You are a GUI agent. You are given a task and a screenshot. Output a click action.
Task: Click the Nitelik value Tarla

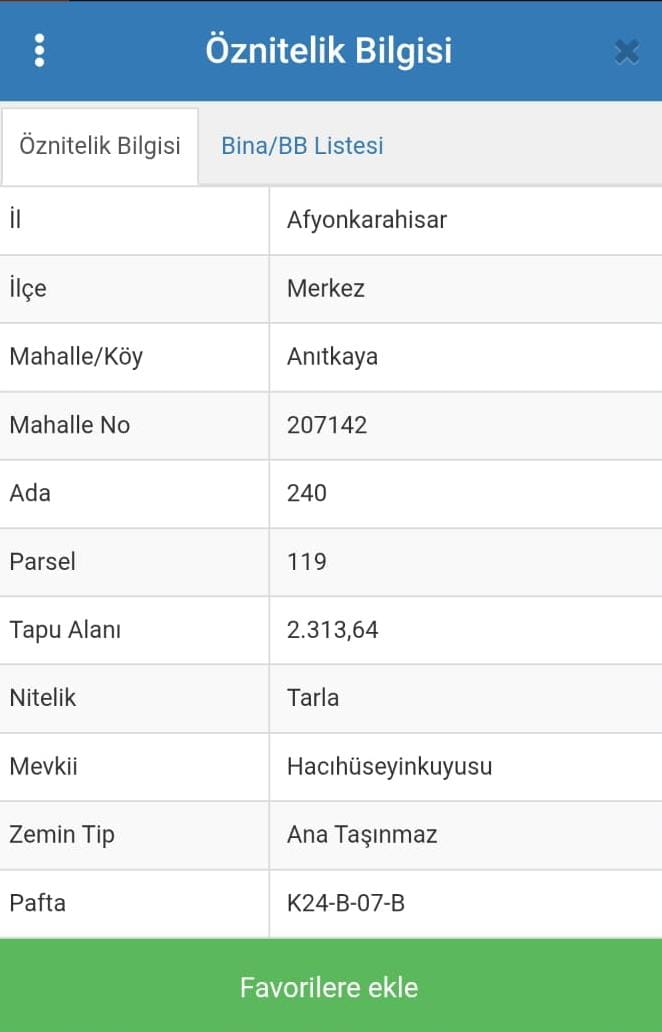313,698
